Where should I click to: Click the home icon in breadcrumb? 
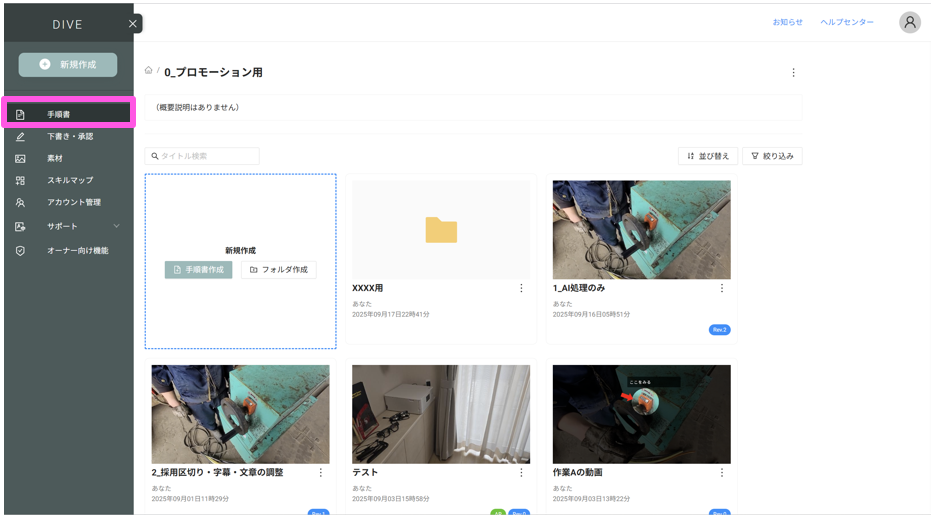click(x=149, y=71)
